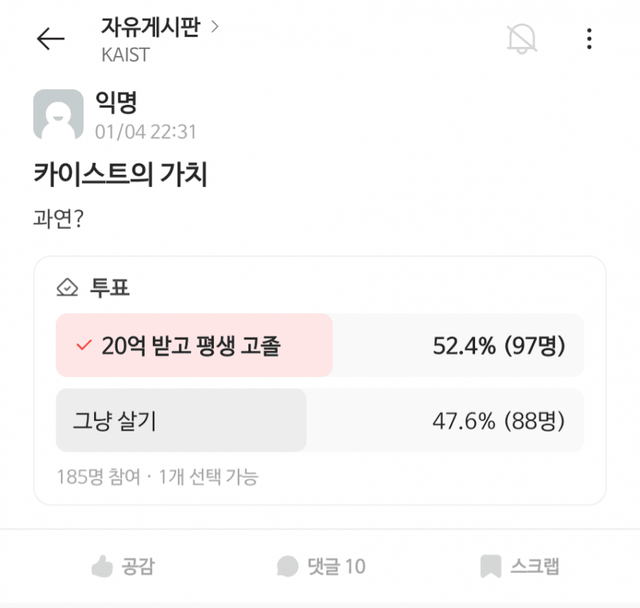Click the red checkmark on voted option

84,346
